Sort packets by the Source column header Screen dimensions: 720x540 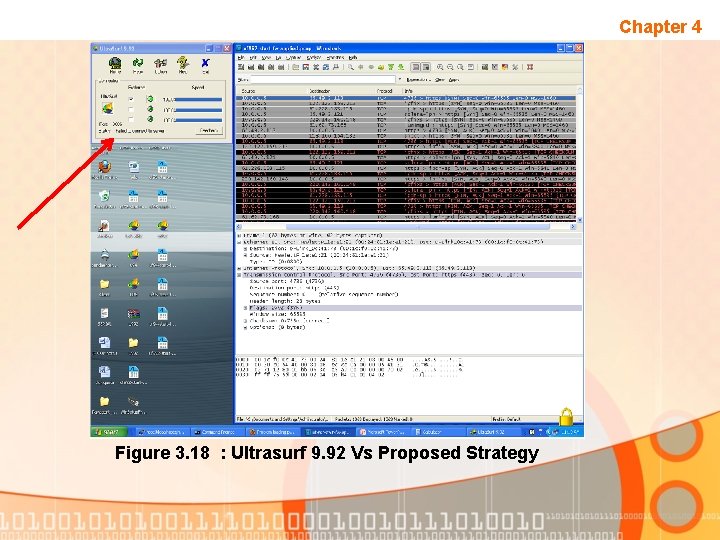pos(272,91)
